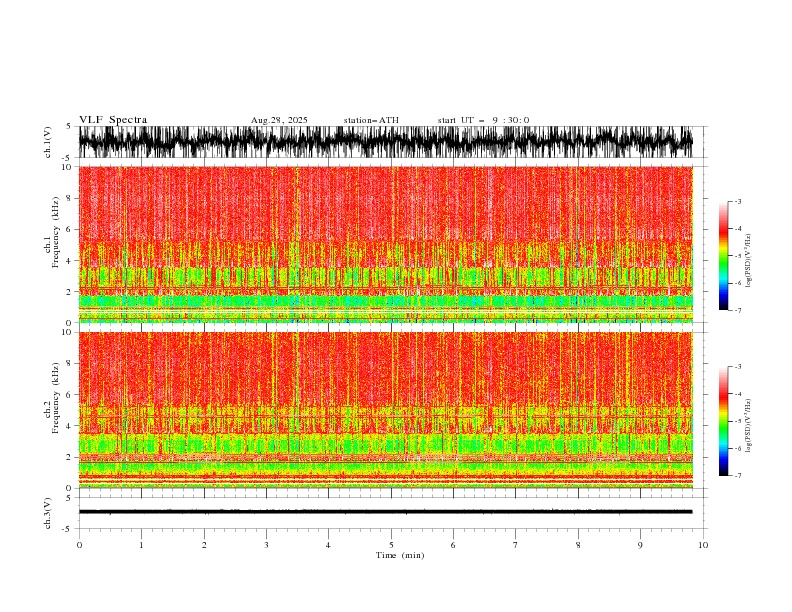Click the 'VLF Spectra' title text
This screenshot has height=612, width=792.
point(113,120)
